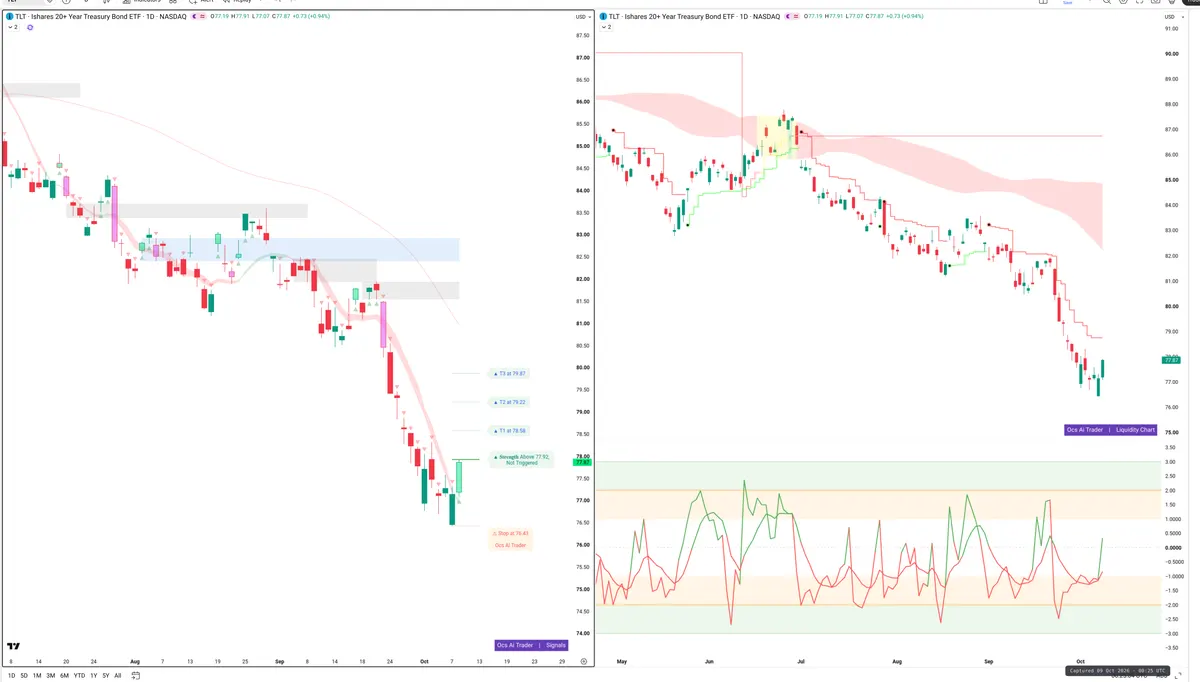Click the T1 at 78.58 target label
The image size is (1200, 682).
tap(509, 431)
